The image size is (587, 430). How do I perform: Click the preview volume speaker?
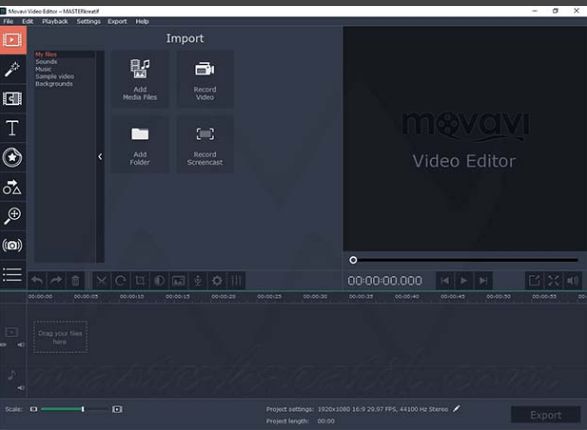click(573, 280)
